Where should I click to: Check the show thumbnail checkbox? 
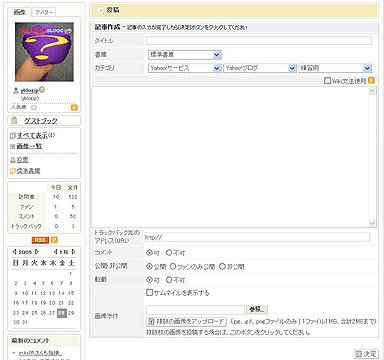pos(149,293)
